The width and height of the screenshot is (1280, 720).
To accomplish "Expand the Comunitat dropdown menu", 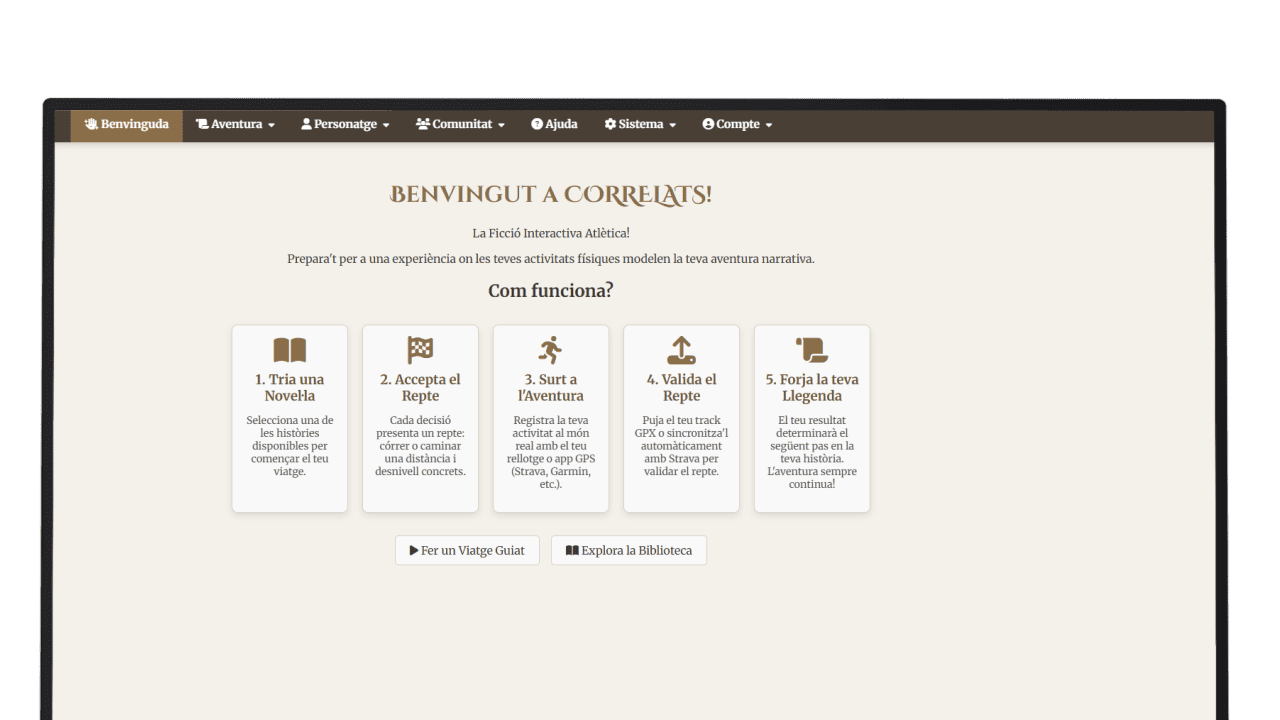I will [461, 125].
